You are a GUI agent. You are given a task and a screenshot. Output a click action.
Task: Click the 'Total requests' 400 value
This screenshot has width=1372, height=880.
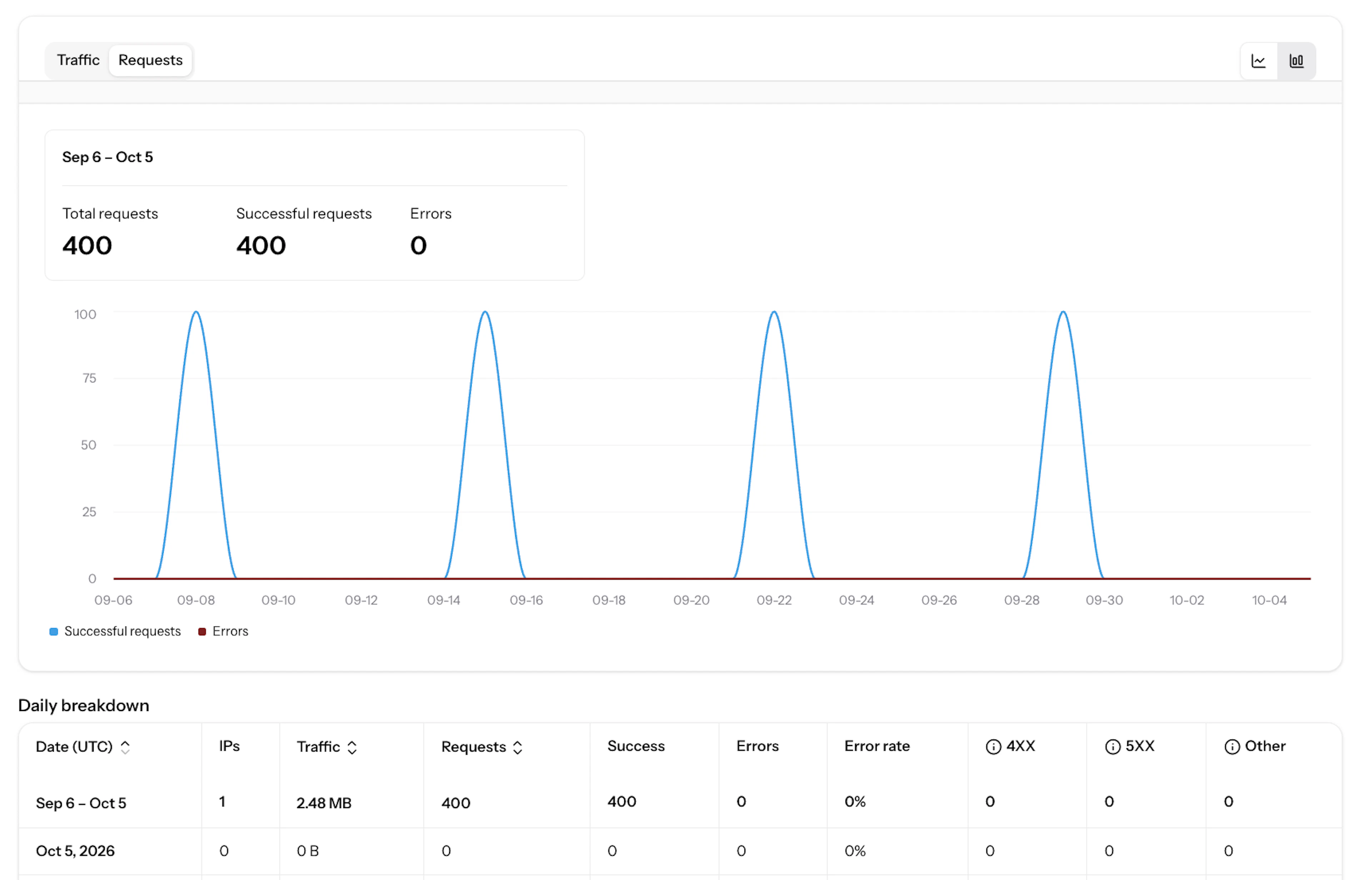(x=87, y=246)
